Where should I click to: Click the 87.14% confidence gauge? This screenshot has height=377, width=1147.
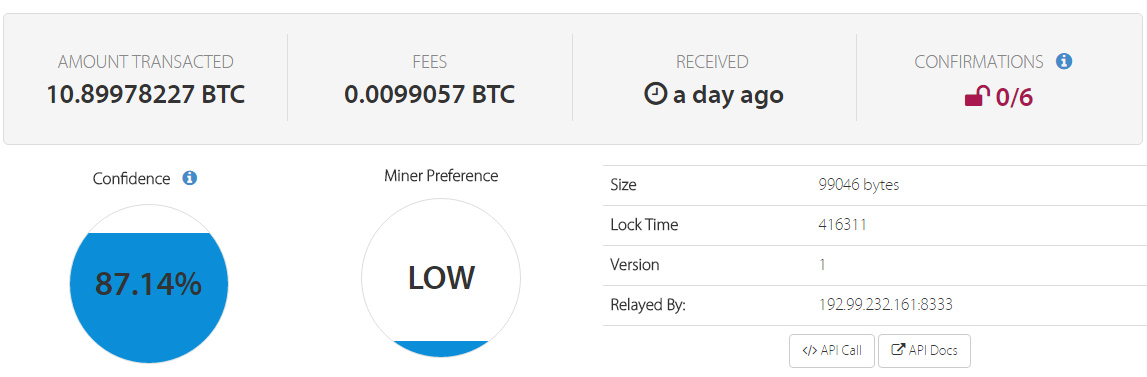coord(148,284)
